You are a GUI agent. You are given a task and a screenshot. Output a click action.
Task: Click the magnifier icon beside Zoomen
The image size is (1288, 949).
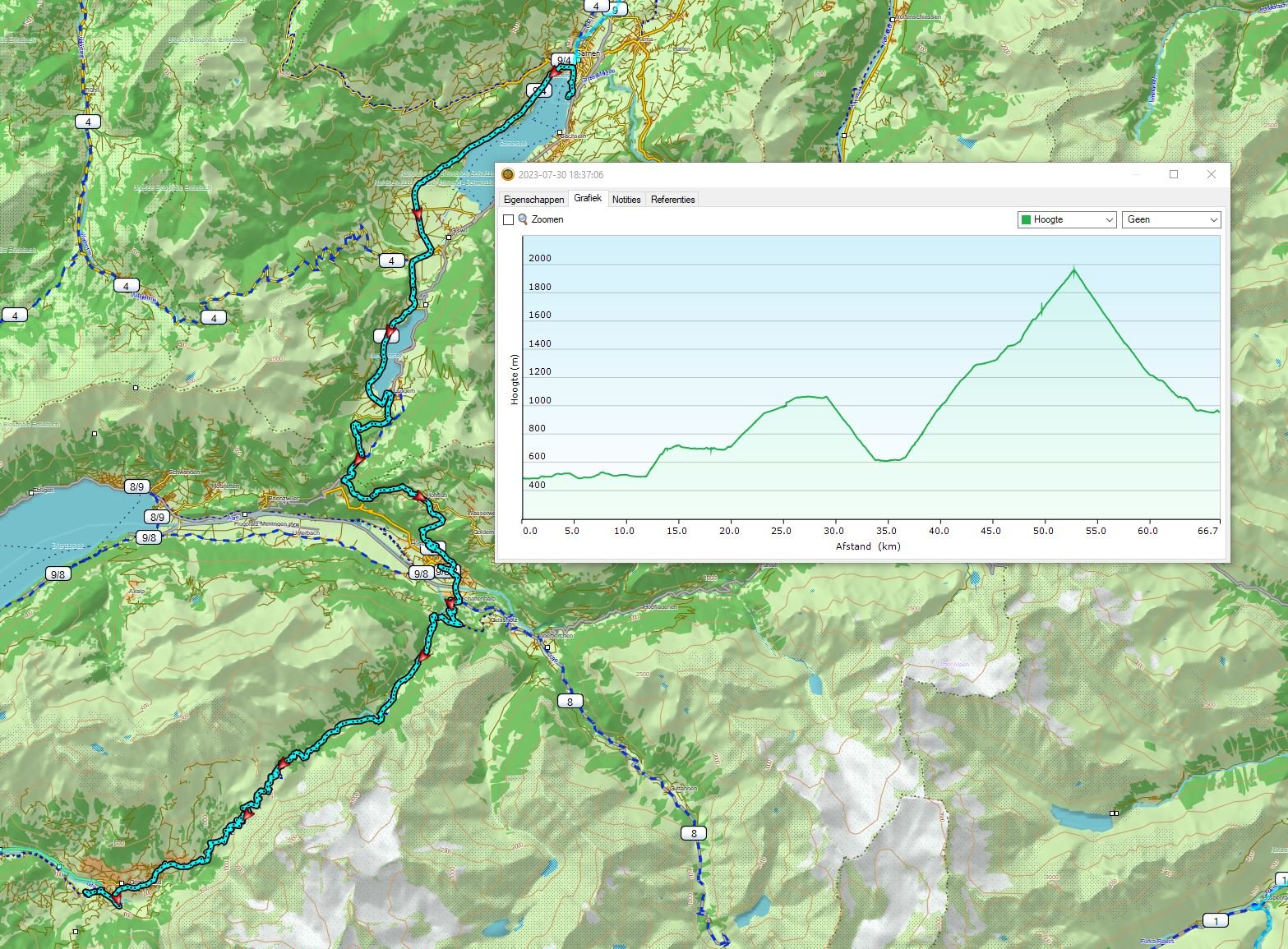[x=523, y=219]
